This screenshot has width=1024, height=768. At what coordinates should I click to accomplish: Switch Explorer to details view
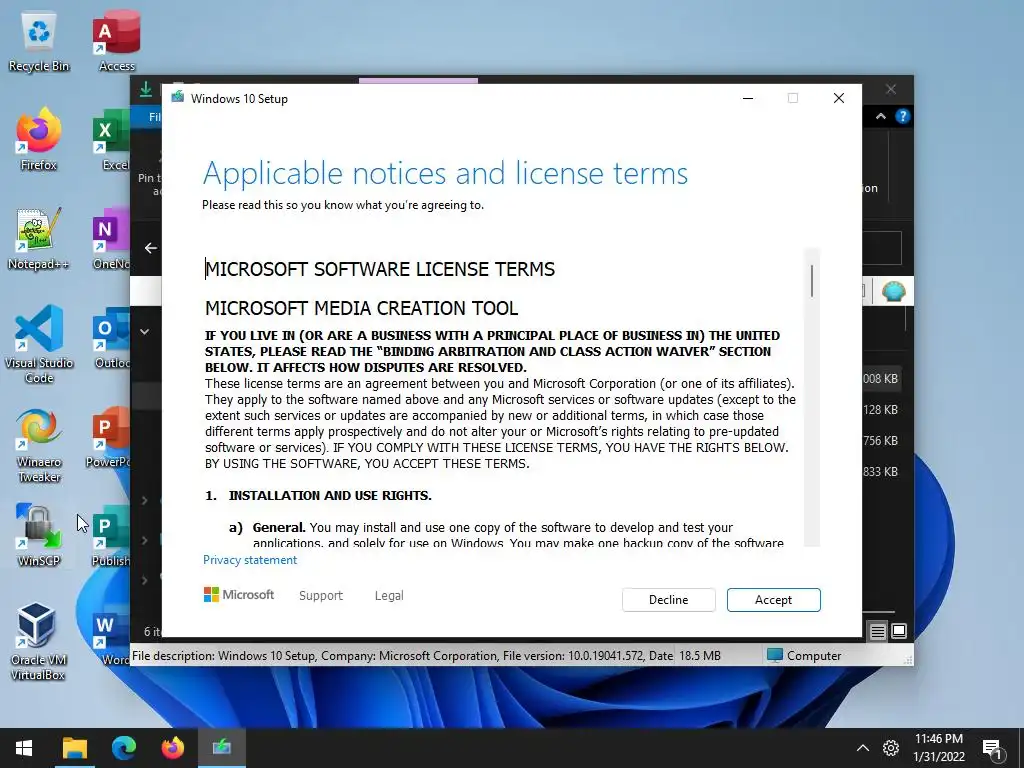878,632
